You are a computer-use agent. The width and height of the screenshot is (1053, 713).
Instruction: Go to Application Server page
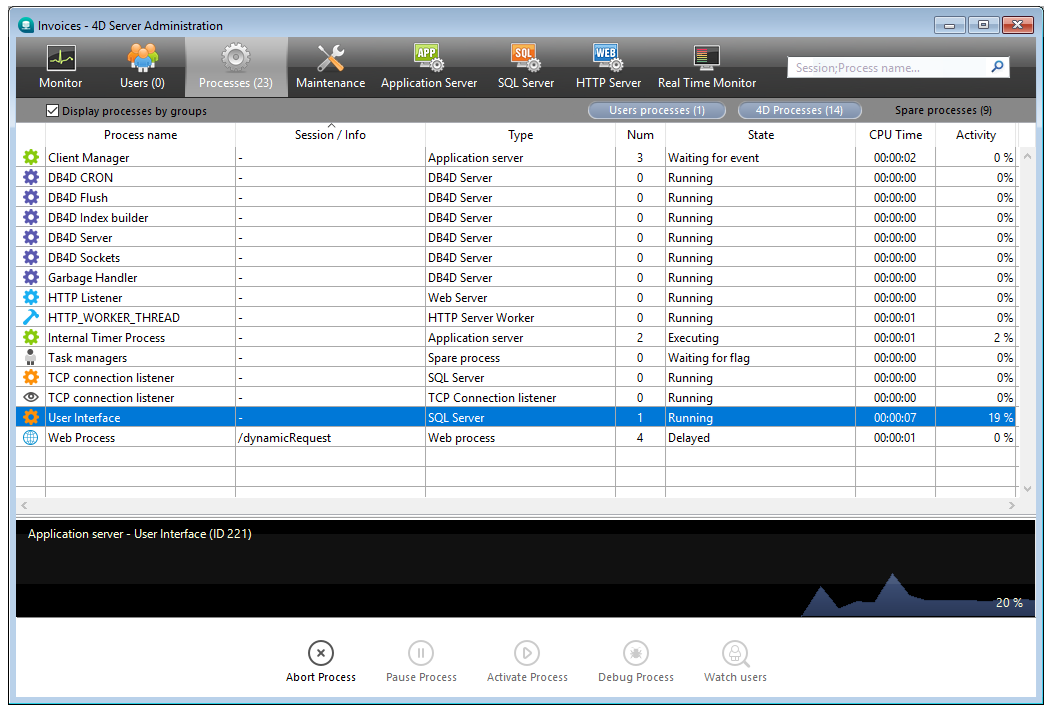(429, 68)
